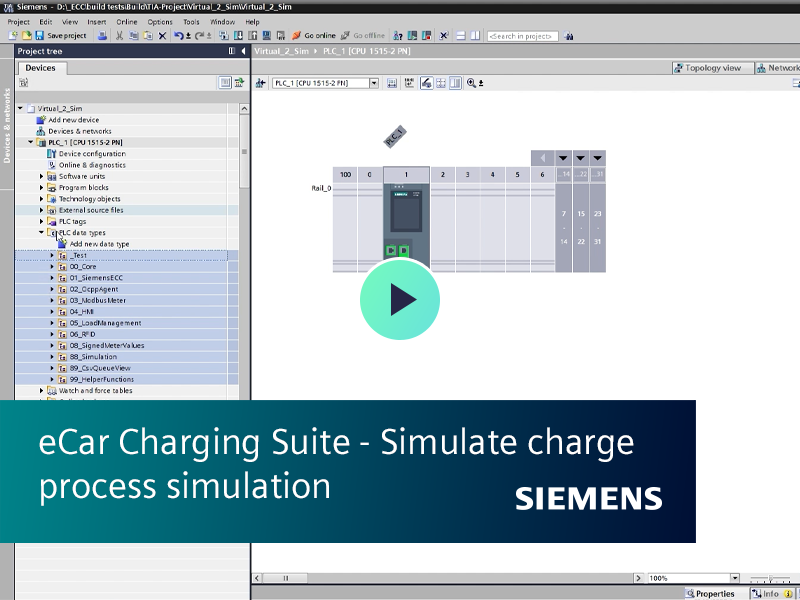Open the View menu
Viewport: 800px width, 600px height.
pos(70,22)
